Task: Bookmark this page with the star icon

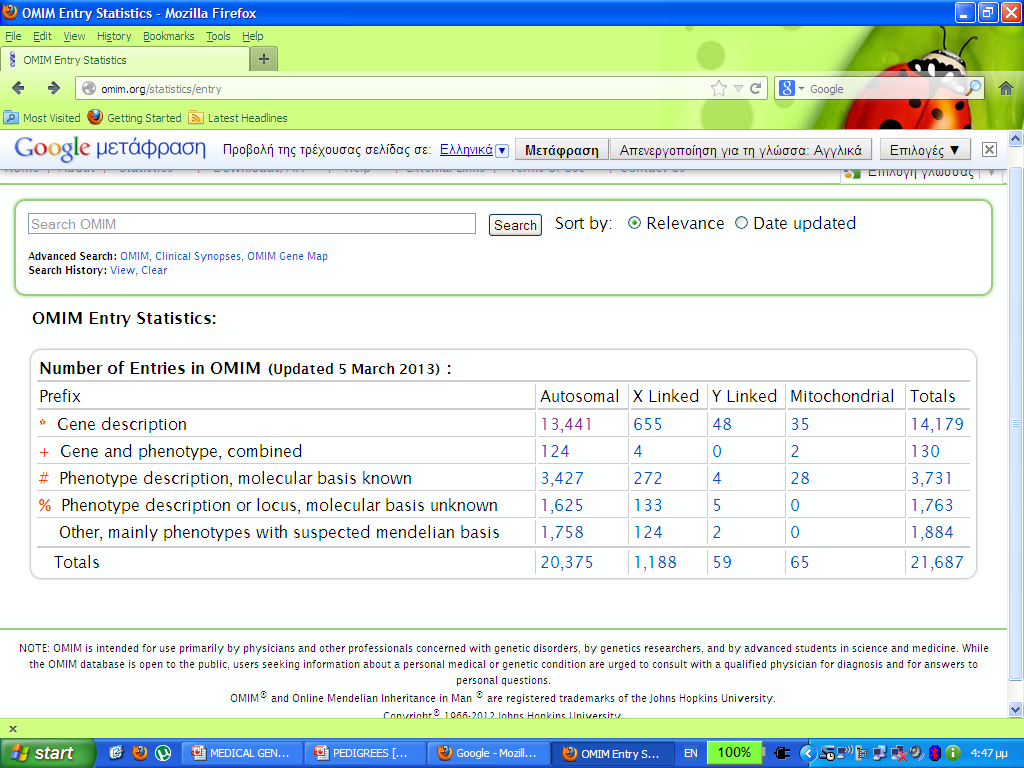Action: click(718, 89)
